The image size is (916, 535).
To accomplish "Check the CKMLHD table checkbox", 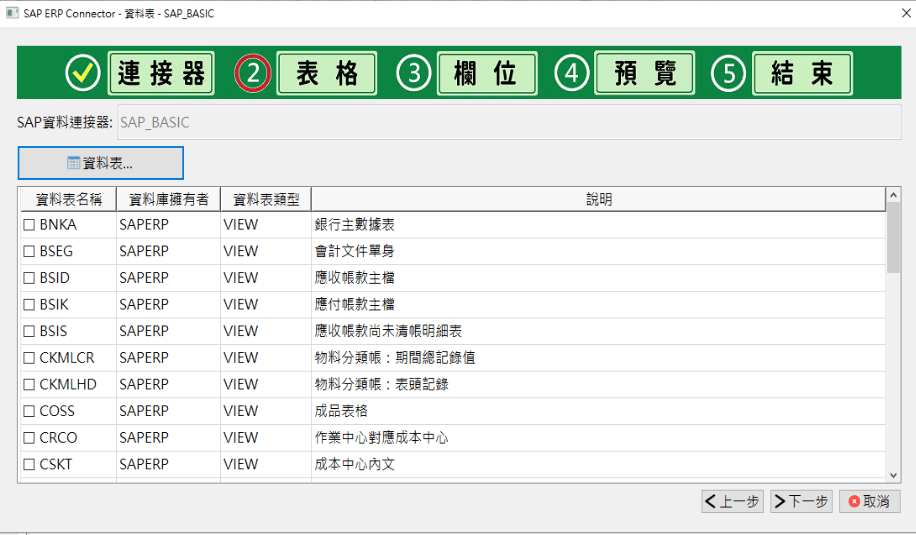I will [29, 384].
